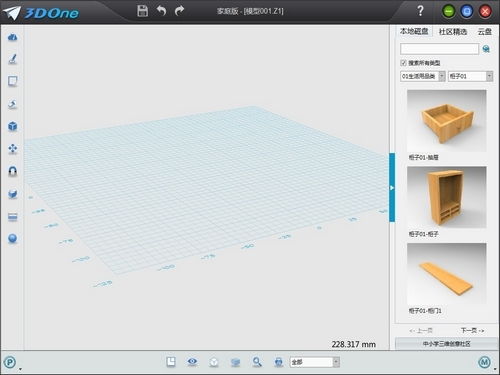Open the material sphere render tool
500x375 pixels.
13,238
